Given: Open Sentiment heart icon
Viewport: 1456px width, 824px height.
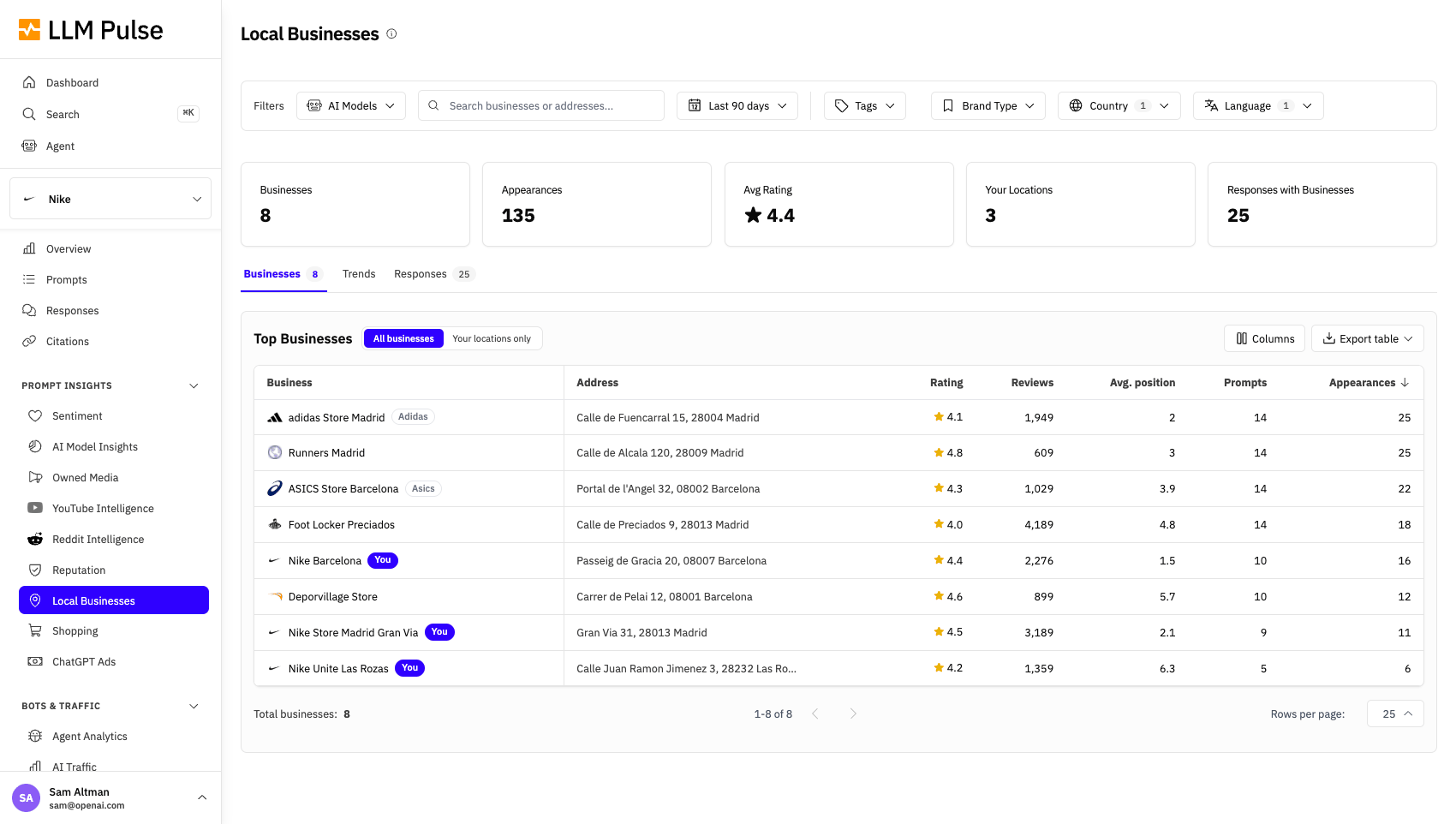Looking at the screenshot, I should (35, 415).
